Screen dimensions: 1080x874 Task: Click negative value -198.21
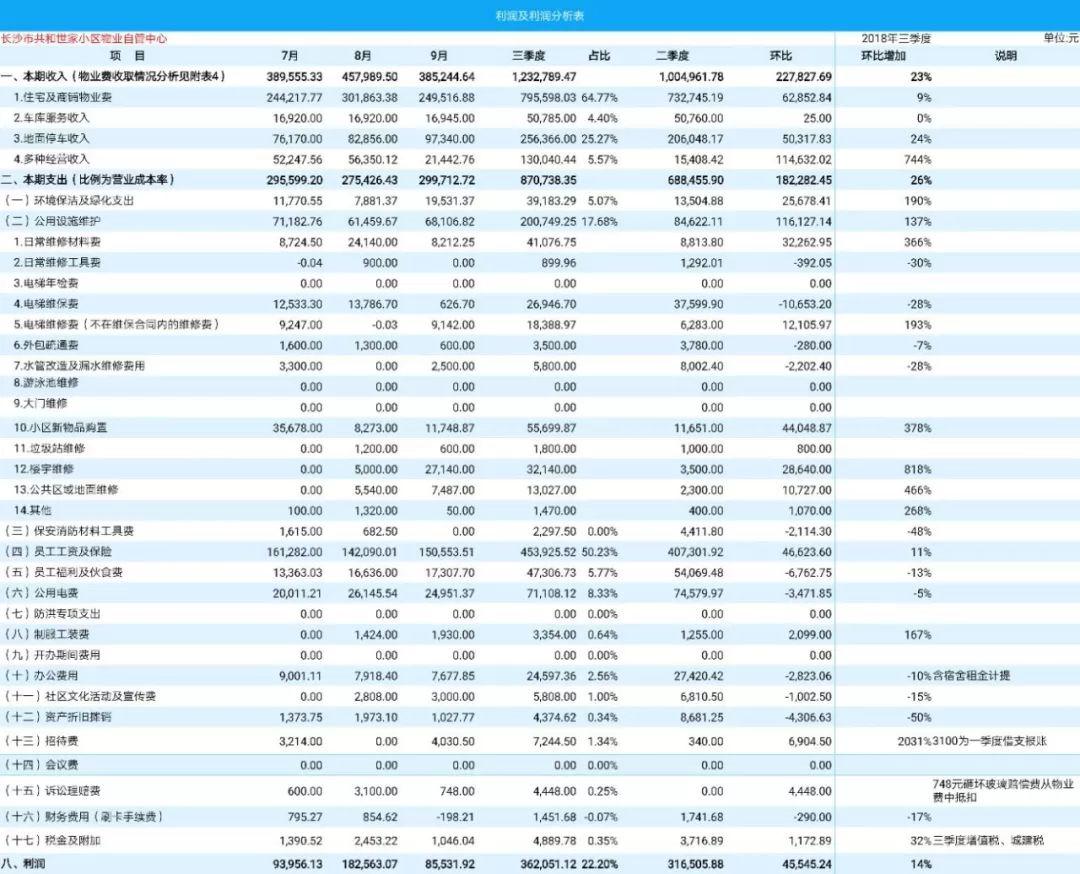pos(455,817)
